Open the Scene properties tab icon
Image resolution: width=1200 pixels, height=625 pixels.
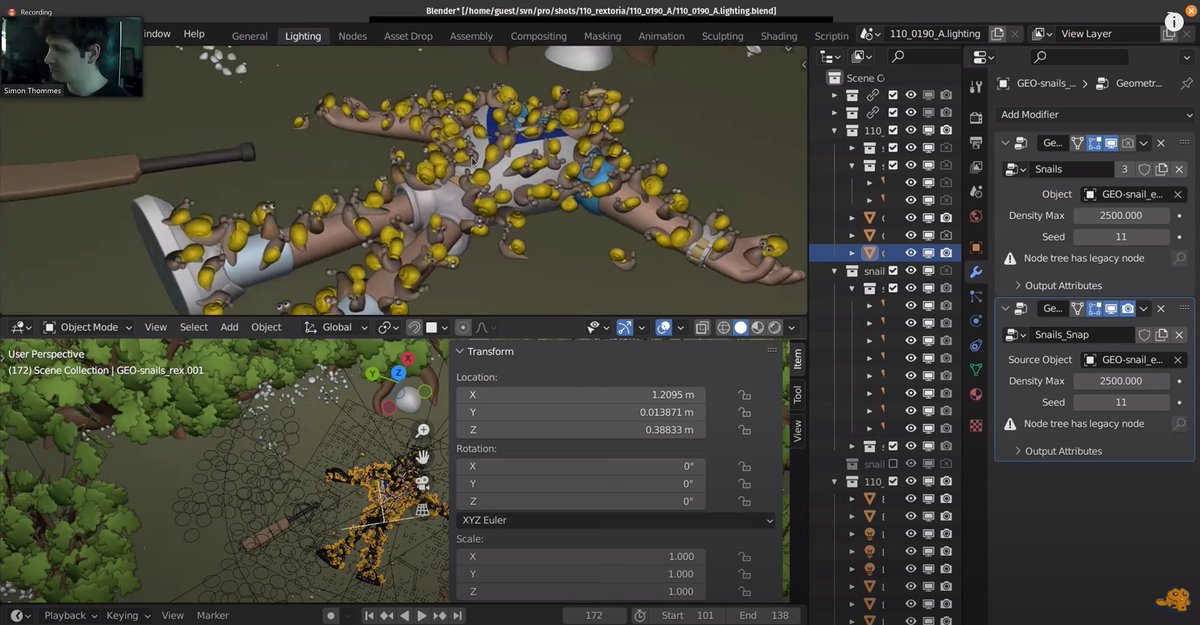[x=976, y=192]
